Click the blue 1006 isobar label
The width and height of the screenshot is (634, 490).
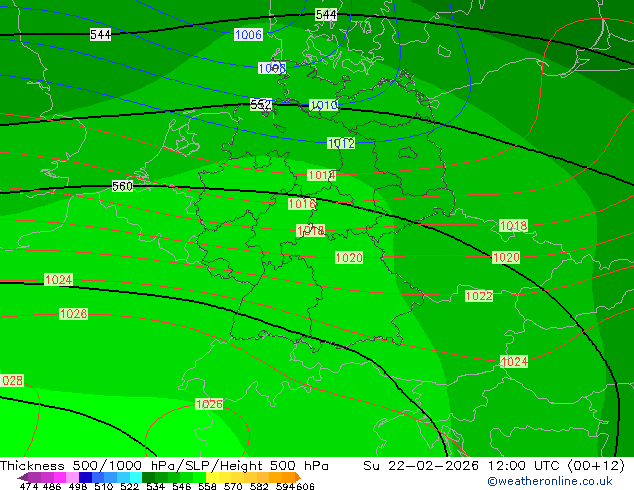[248, 35]
